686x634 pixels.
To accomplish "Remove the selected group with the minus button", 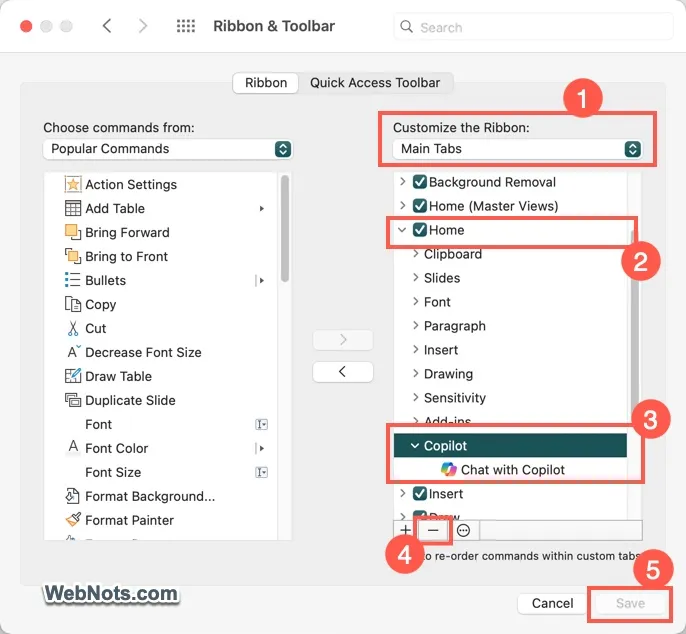I will [x=433, y=530].
